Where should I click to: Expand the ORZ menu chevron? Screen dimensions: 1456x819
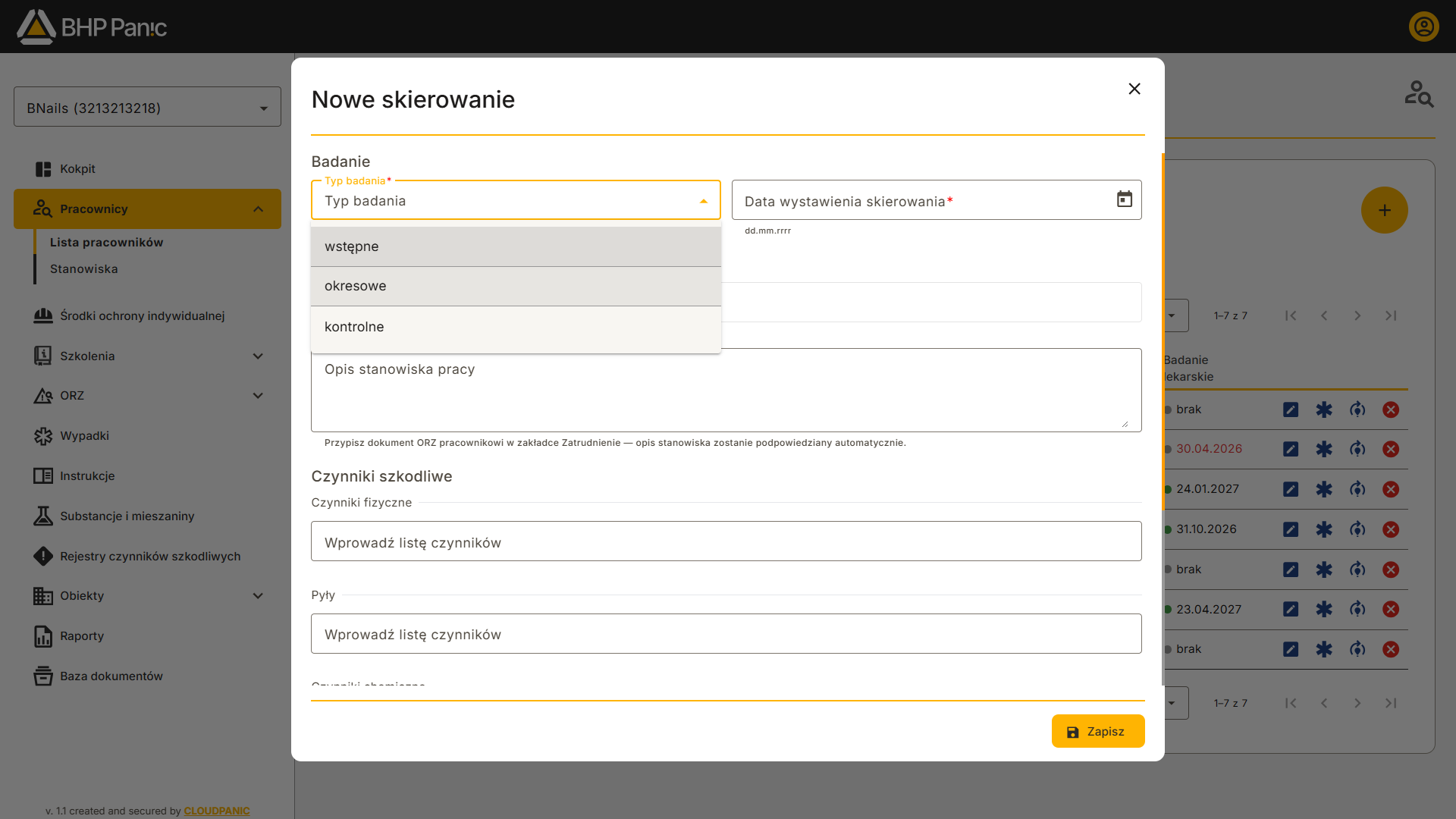tap(258, 396)
